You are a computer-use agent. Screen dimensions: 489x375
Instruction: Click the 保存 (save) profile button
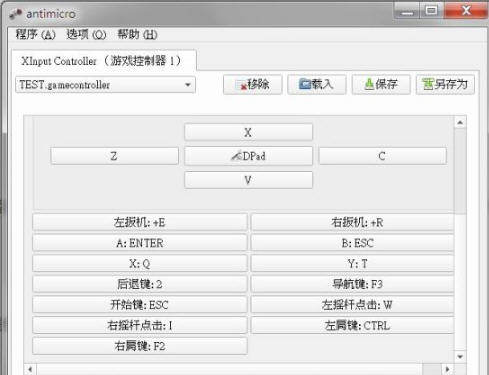tap(381, 84)
